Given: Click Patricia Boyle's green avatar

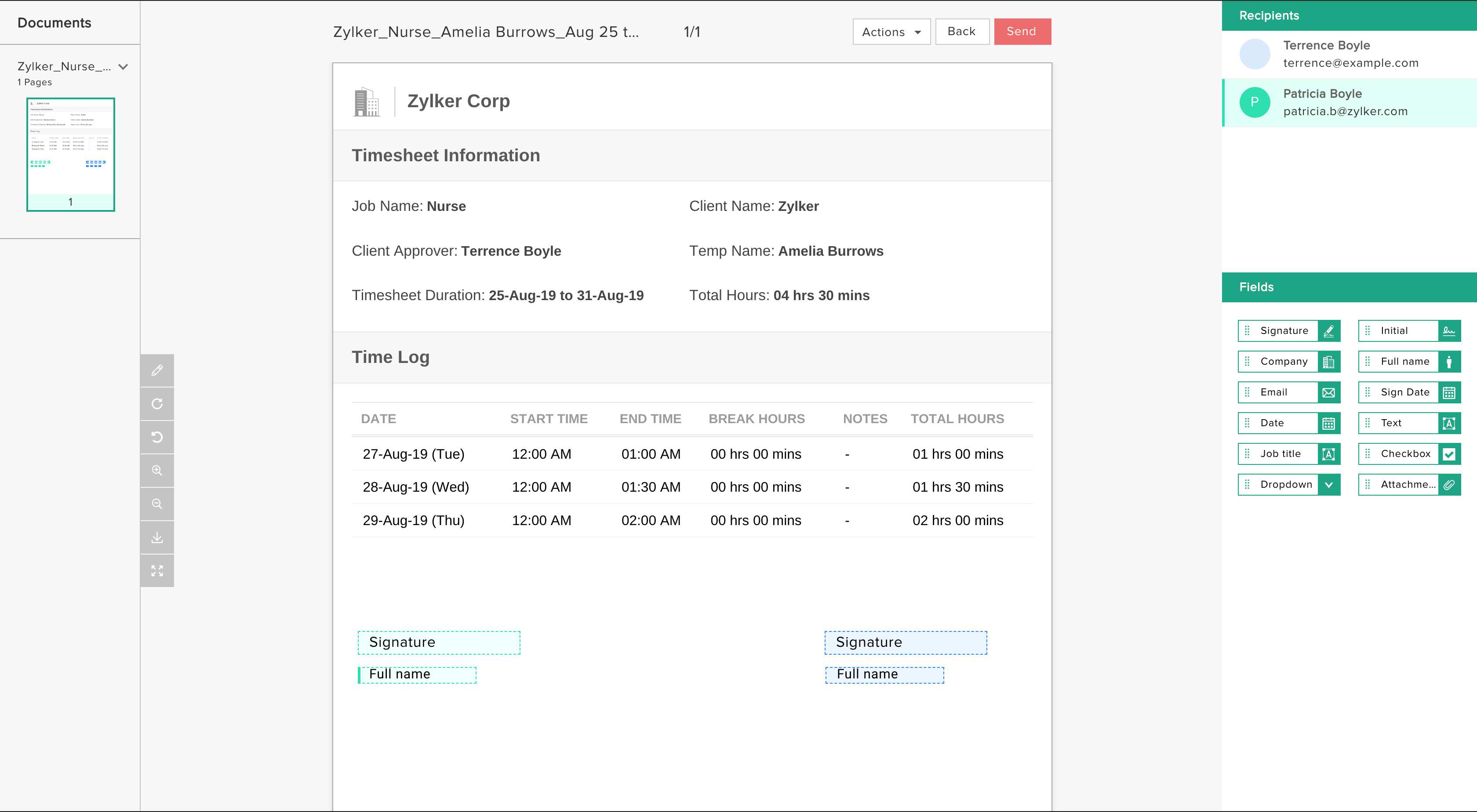Looking at the screenshot, I should click(1255, 102).
